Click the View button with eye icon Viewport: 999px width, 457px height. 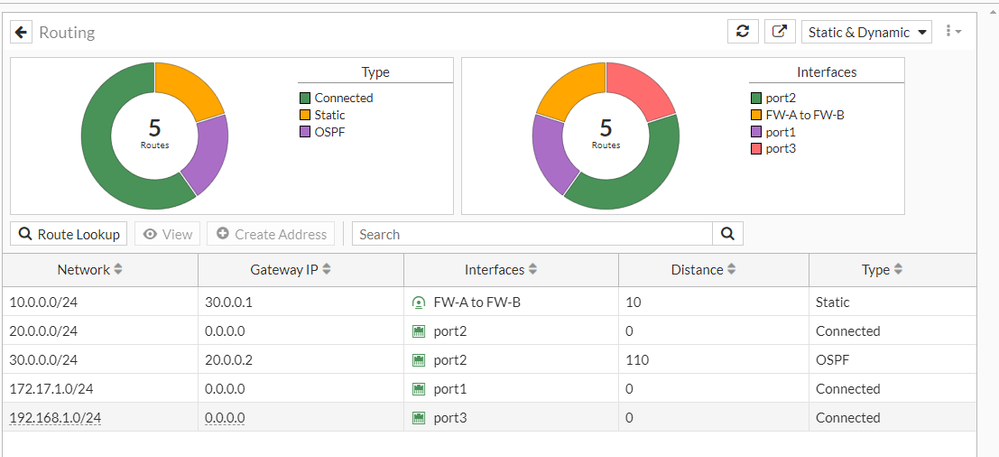[167, 234]
